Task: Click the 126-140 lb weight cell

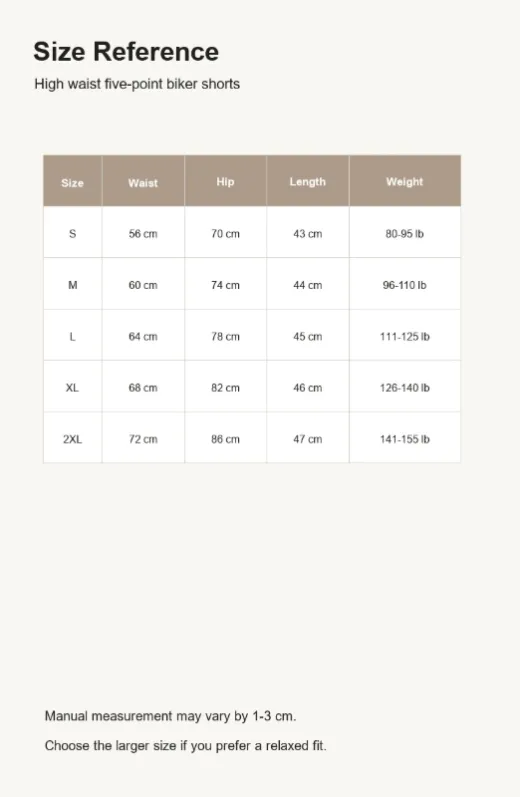Action: point(405,388)
